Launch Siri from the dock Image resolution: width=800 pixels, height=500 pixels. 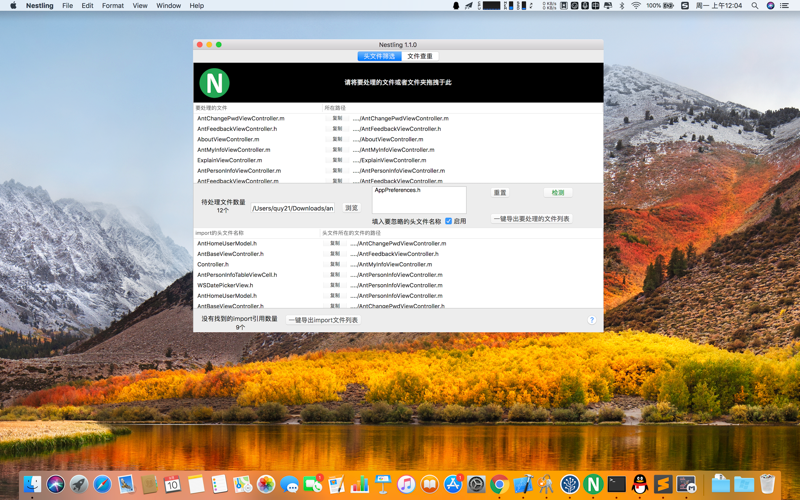pyautogui.click(x=56, y=484)
